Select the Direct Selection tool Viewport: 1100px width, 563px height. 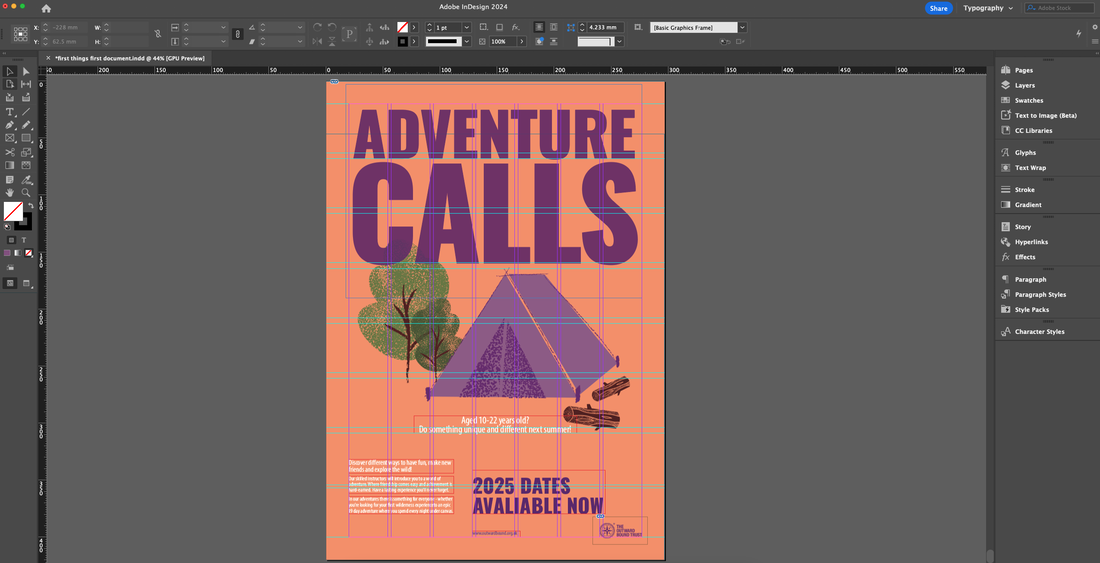[x=26, y=72]
